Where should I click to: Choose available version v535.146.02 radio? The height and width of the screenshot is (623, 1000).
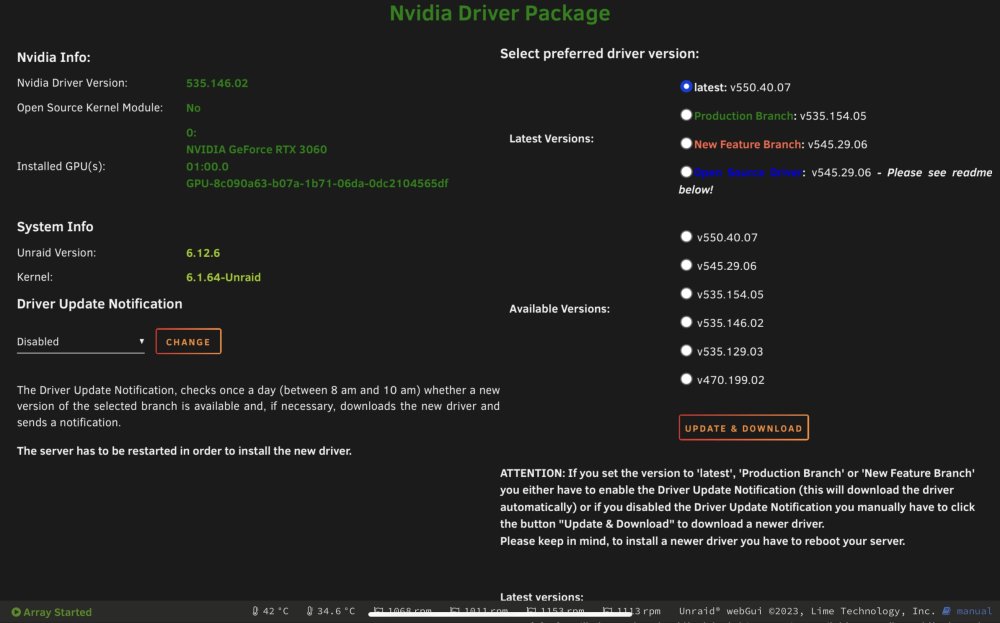[686, 322]
